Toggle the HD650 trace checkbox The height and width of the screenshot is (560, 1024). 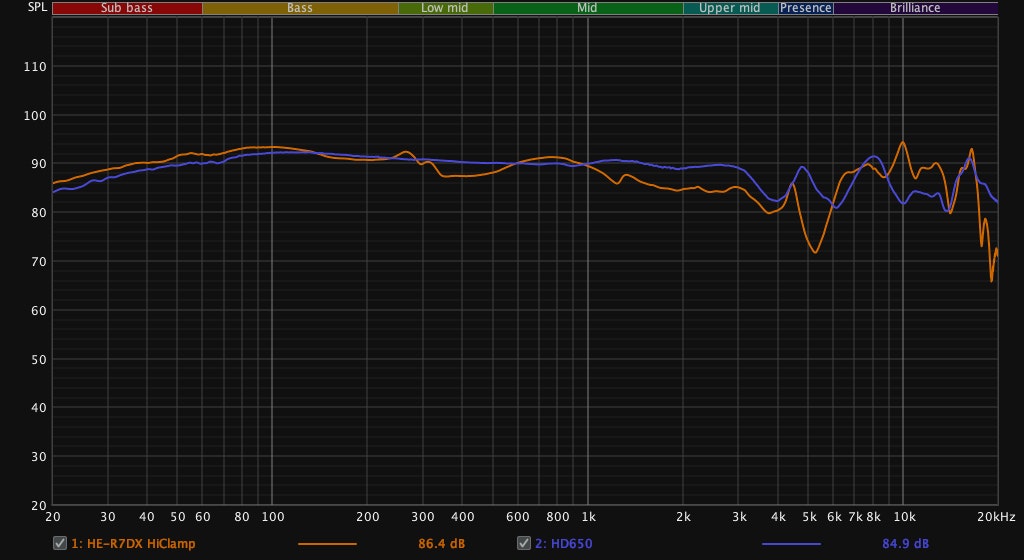click(x=524, y=543)
